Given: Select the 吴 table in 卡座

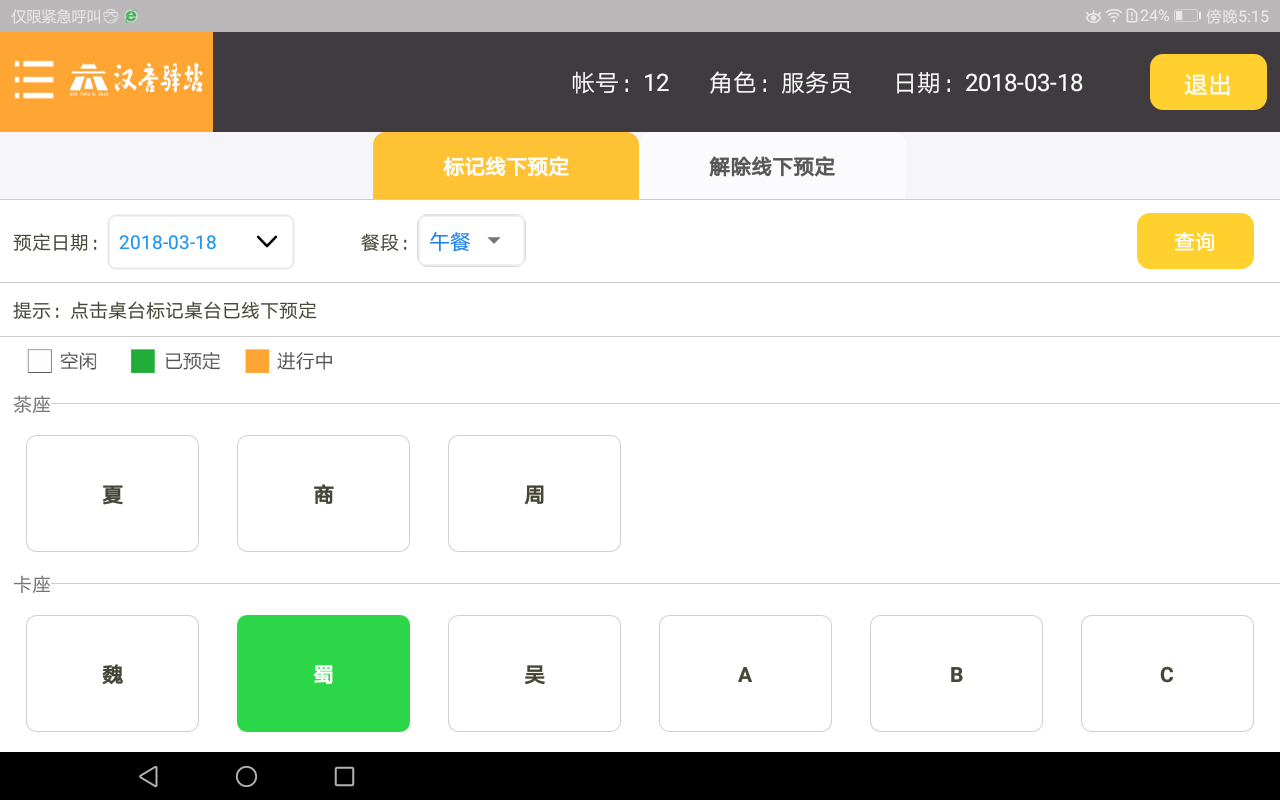Looking at the screenshot, I should pos(534,673).
